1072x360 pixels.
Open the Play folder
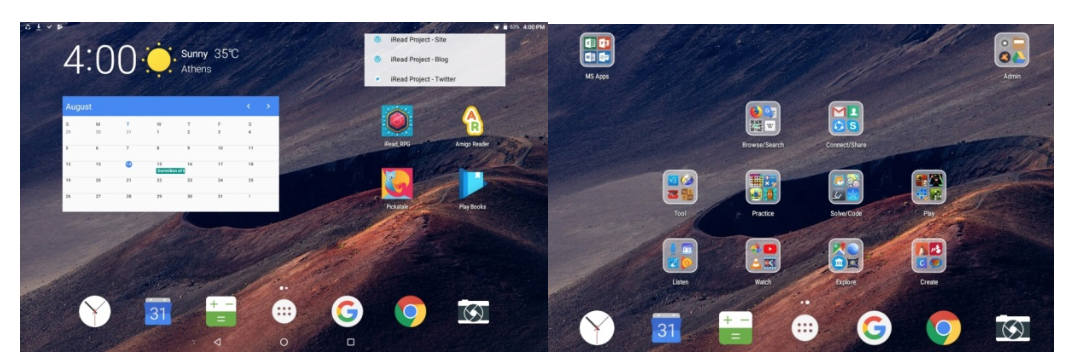coord(929,187)
